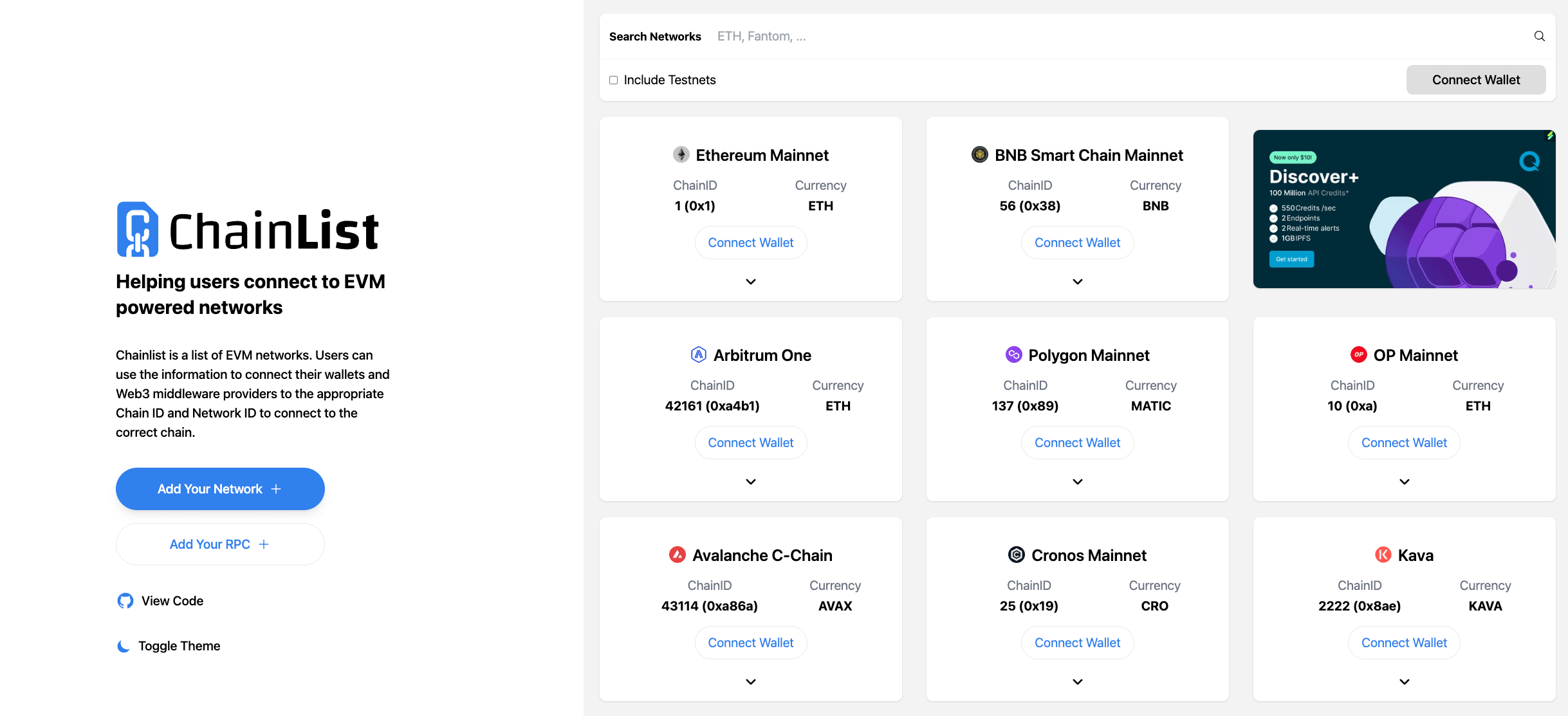Click Get started in the Discover+ ad
The width and height of the screenshot is (1568, 716).
[x=1291, y=259]
